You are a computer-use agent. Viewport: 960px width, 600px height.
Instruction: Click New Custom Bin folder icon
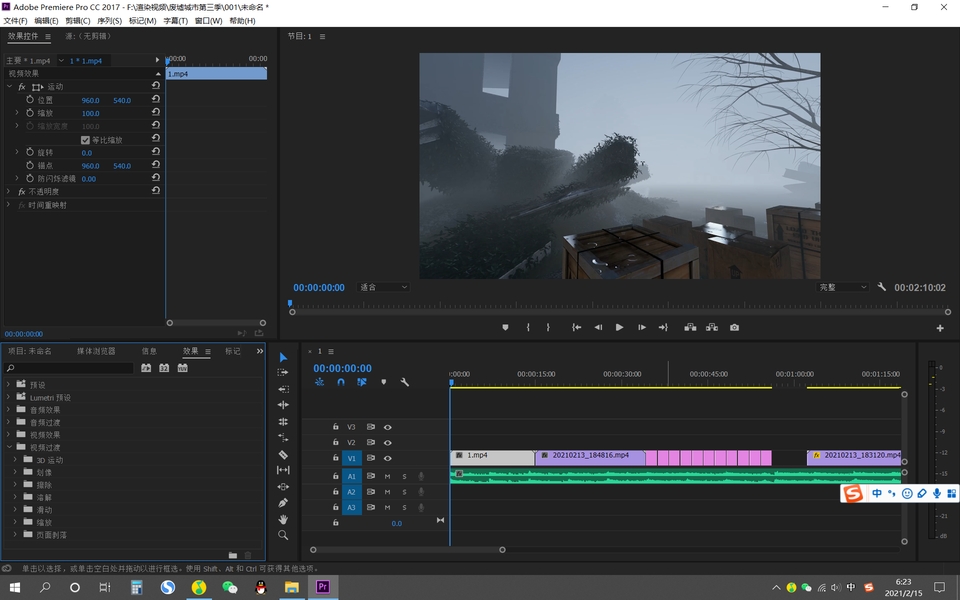[233, 555]
